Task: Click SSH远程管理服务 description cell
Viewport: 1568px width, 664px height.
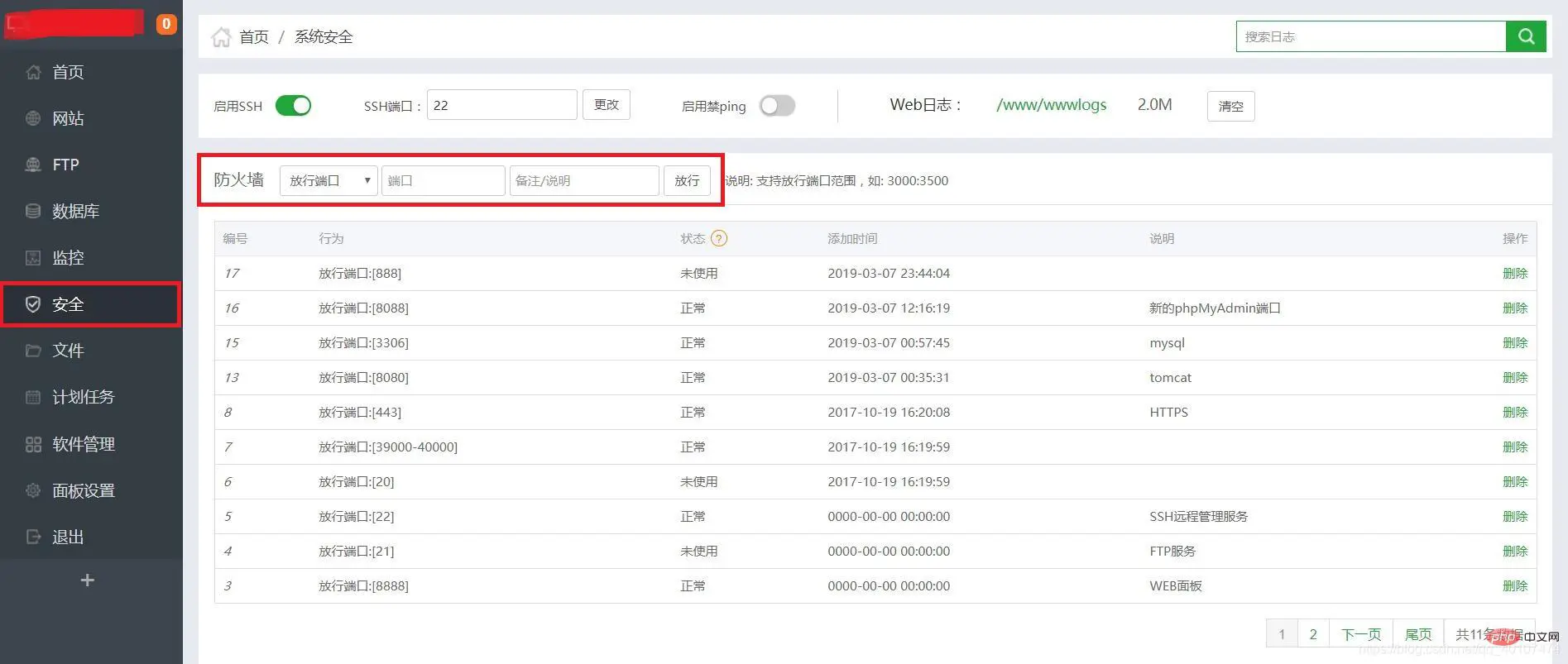Action: pyautogui.click(x=1198, y=516)
